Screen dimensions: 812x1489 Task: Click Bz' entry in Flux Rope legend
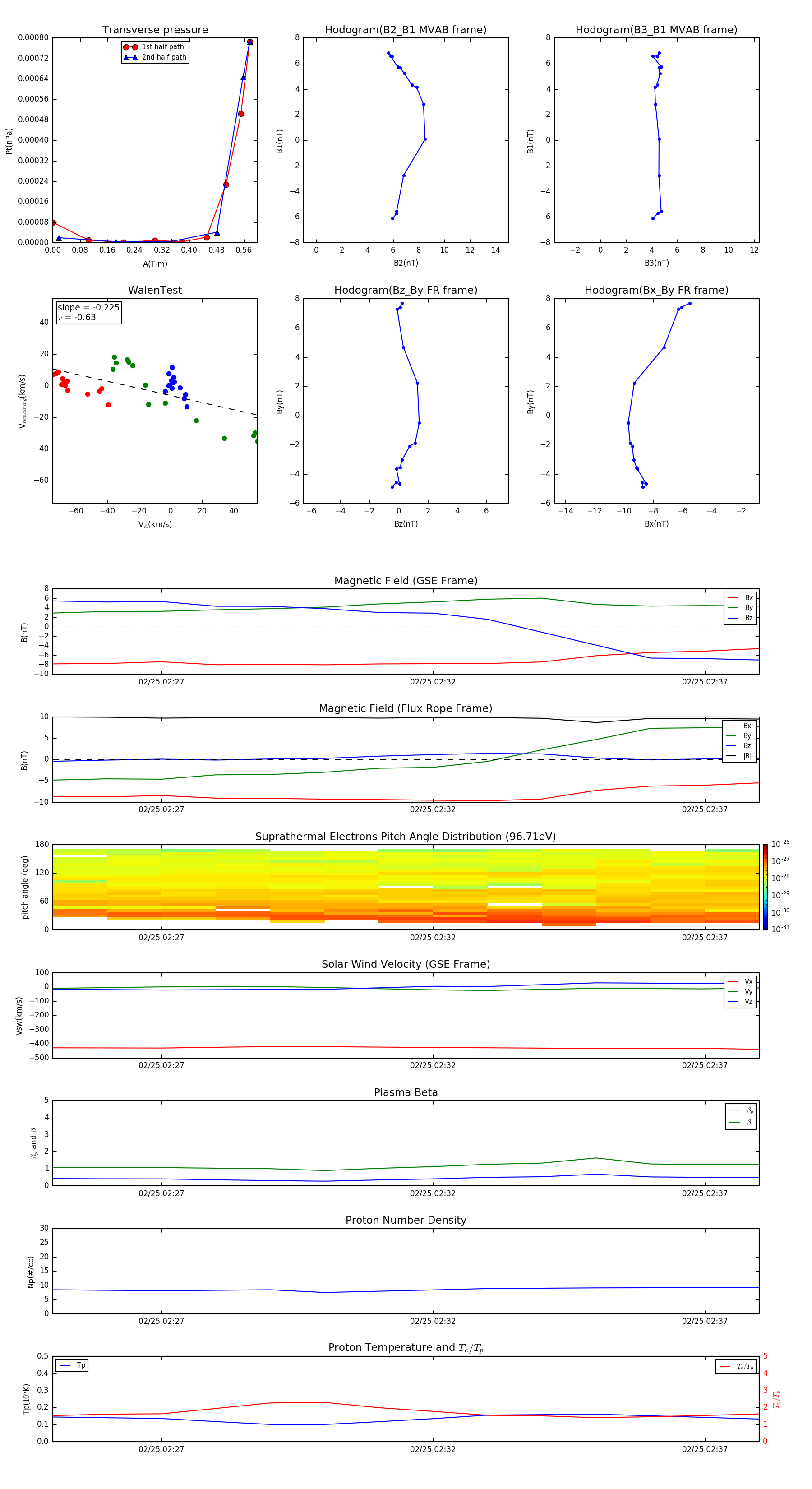coord(740,746)
